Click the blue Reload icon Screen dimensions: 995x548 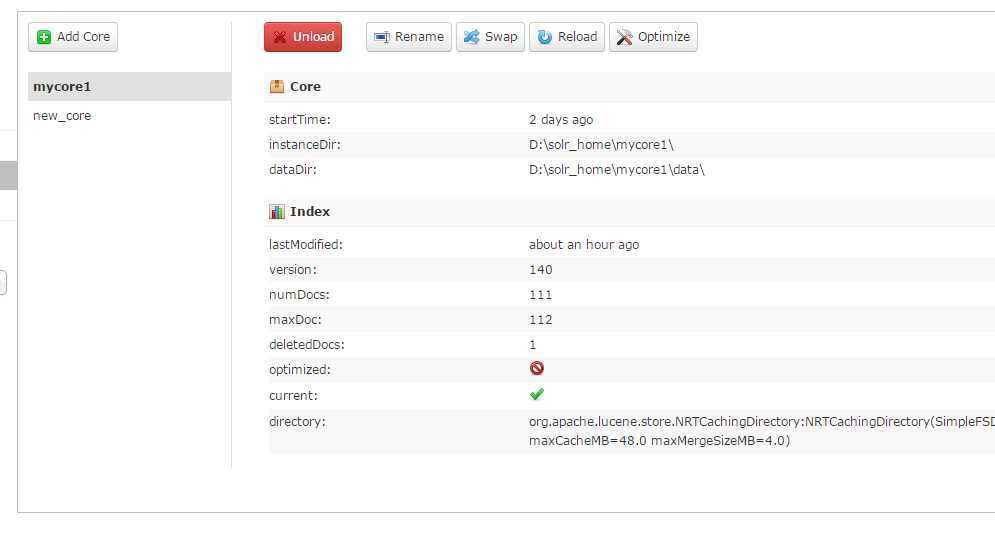[x=545, y=37]
